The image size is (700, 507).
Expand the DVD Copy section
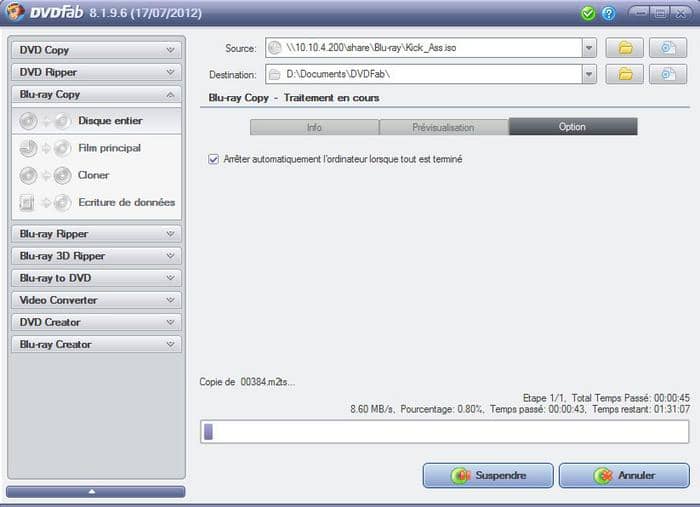tap(96, 50)
